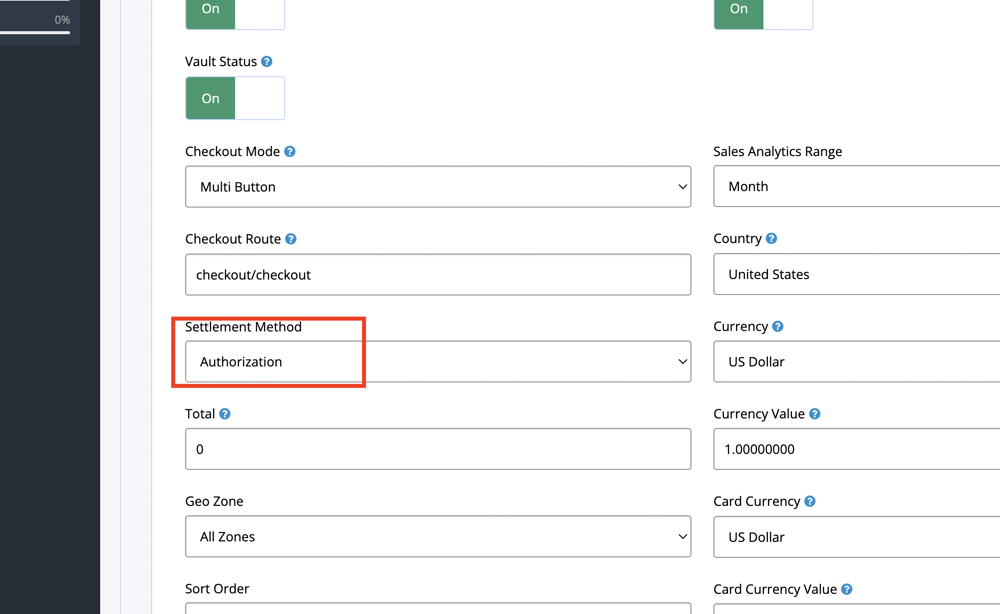Toggle the On switch above Vault Status
The image size is (1000, 614).
coord(235,13)
